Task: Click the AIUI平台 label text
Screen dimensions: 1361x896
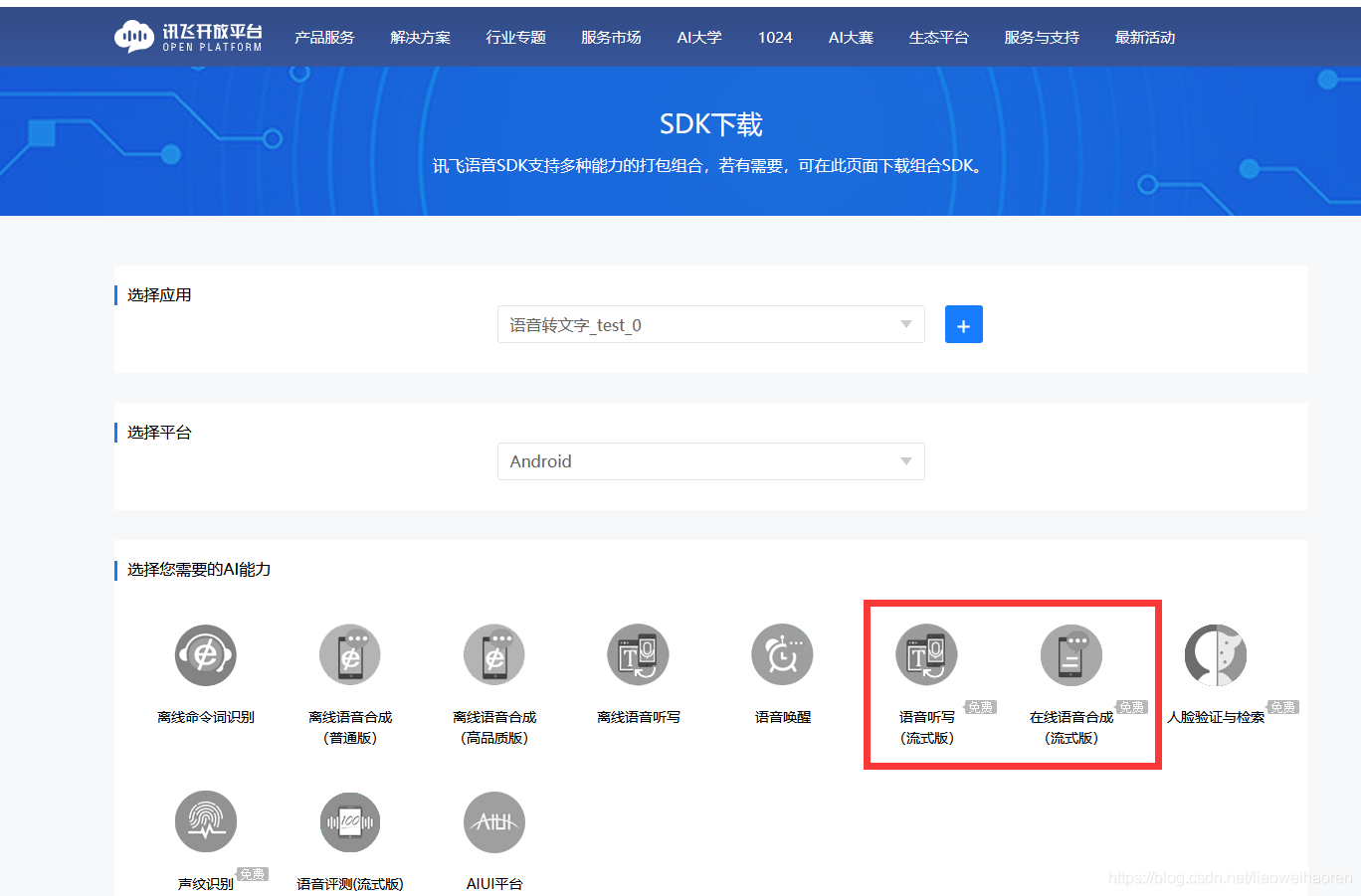Action: [494, 884]
